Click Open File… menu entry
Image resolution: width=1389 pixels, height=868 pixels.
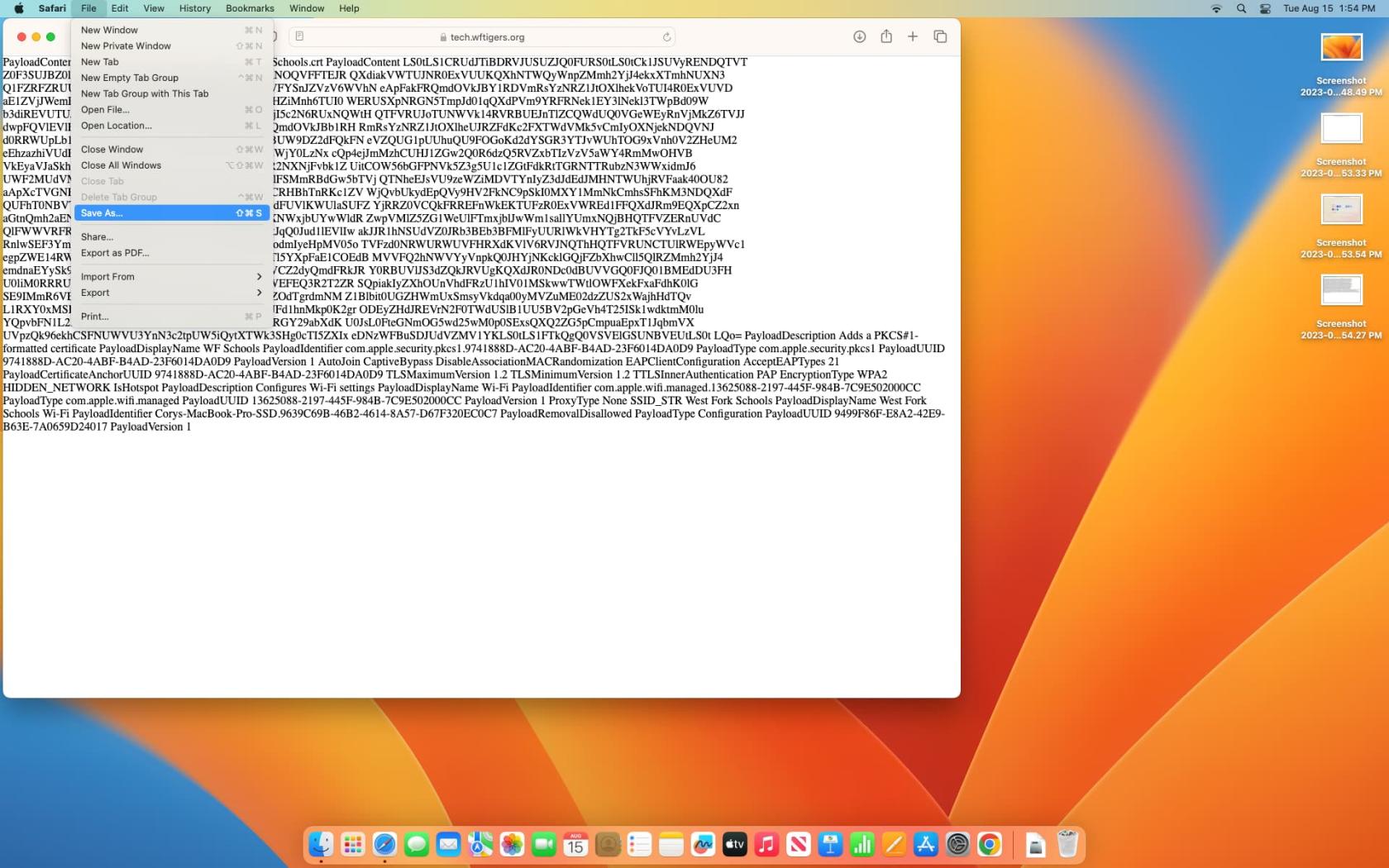coord(172,110)
